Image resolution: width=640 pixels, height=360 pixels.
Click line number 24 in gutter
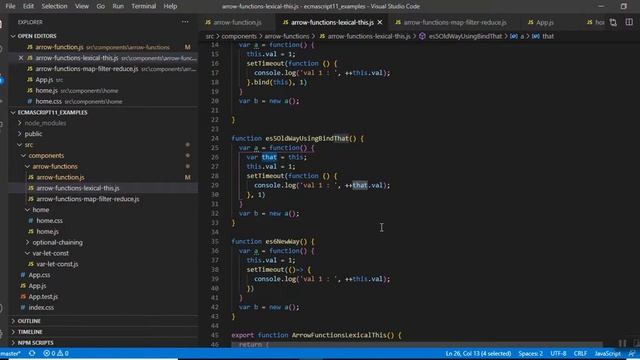[x=215, y=138]
